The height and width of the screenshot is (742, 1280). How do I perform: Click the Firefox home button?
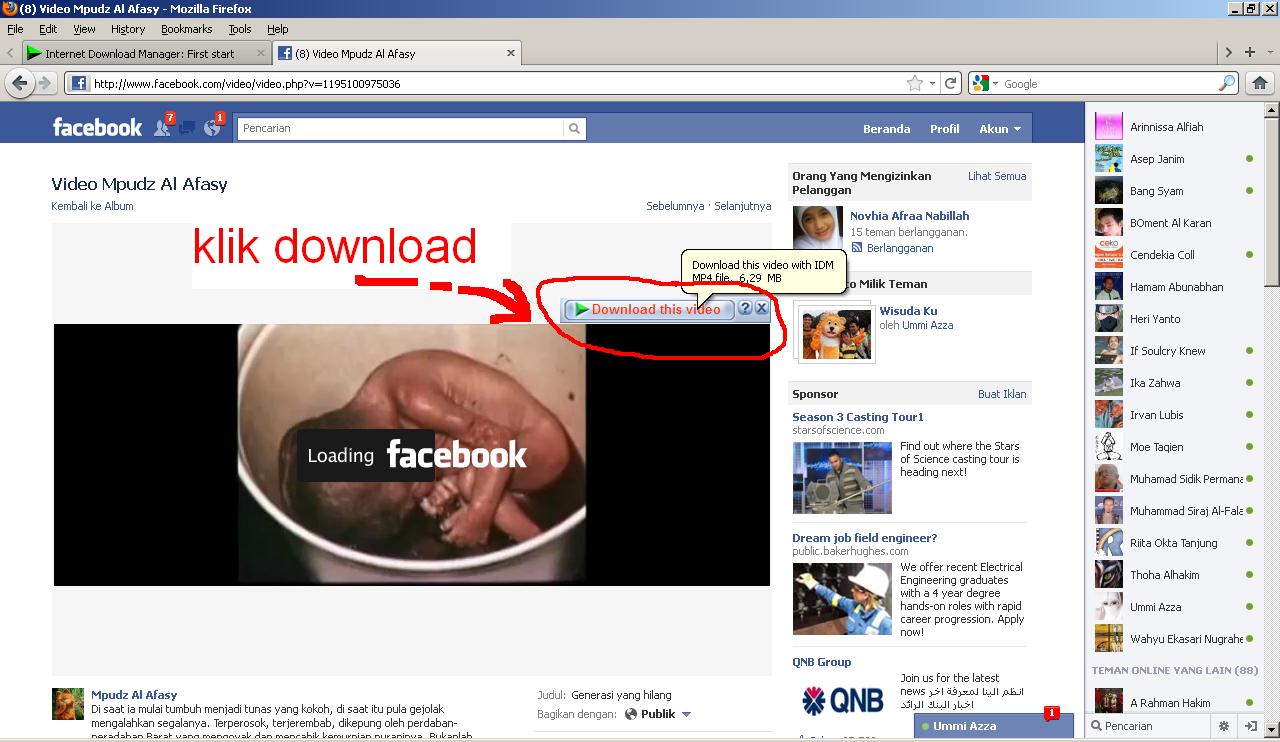1260,84
